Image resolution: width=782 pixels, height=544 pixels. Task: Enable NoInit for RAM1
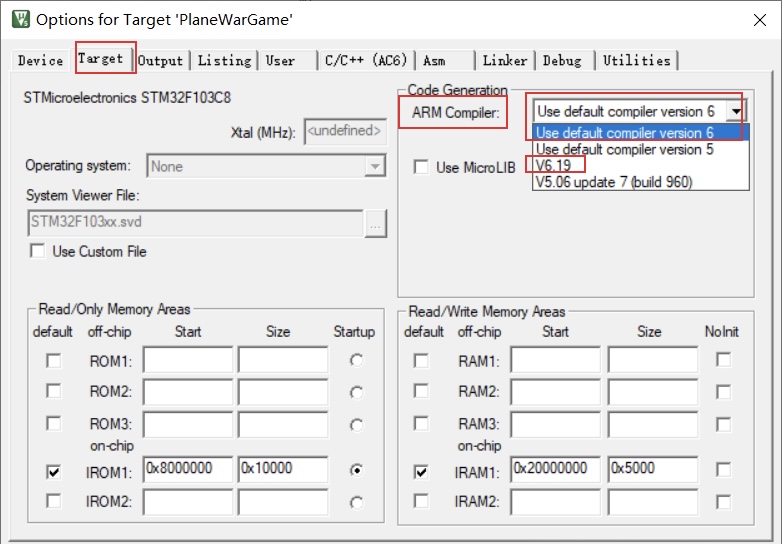(724, 360)
